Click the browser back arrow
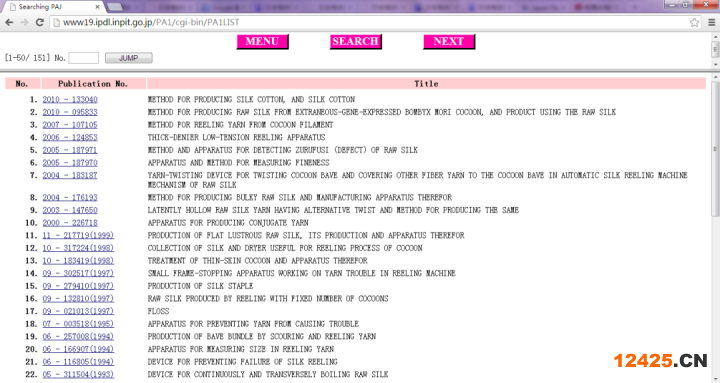Viewport: 720px width, 383px height. pyautogui.click(x=9, y=22)
